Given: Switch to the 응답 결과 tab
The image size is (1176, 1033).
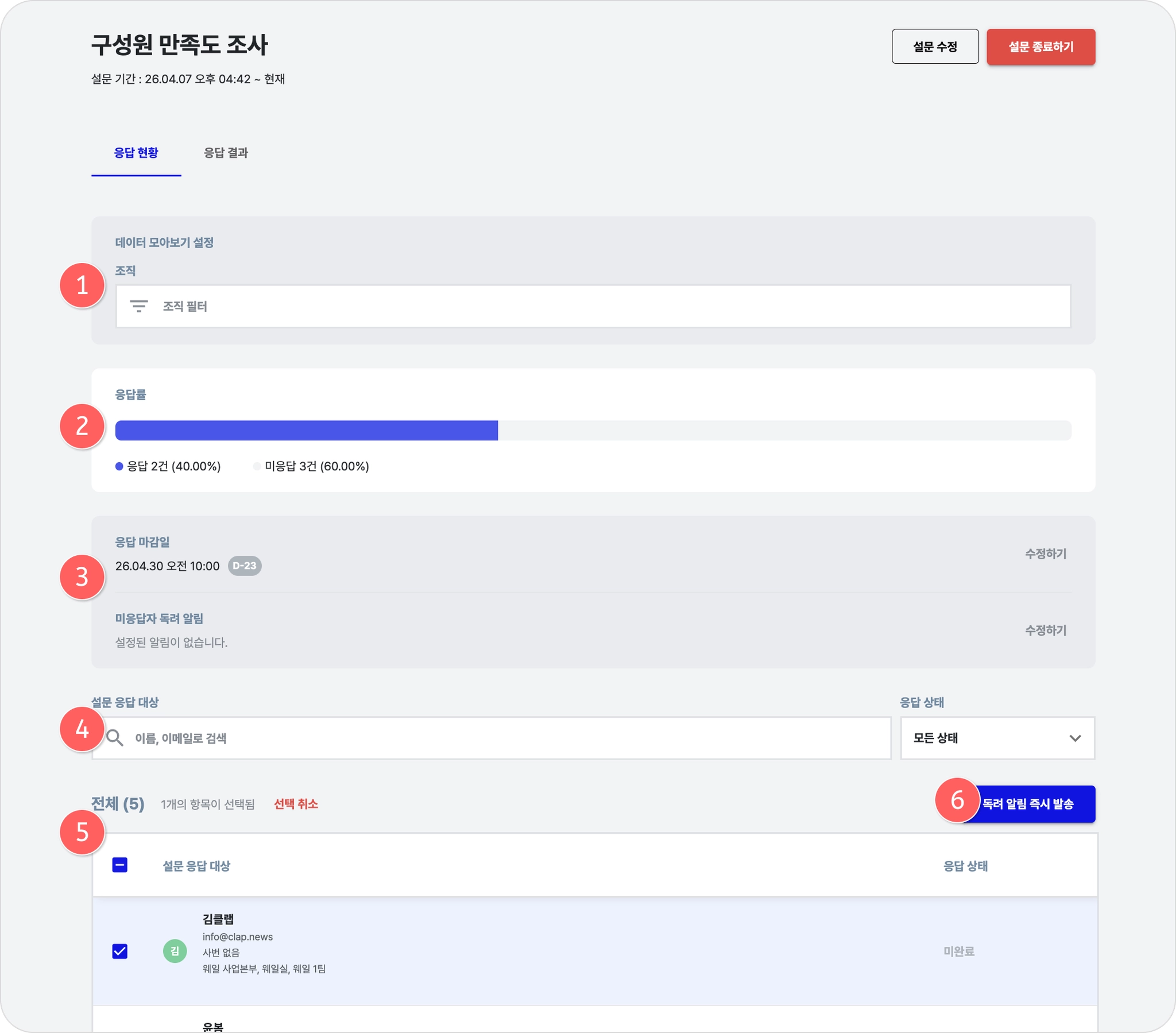Looking at the screenshot, I should coord(226,153).
